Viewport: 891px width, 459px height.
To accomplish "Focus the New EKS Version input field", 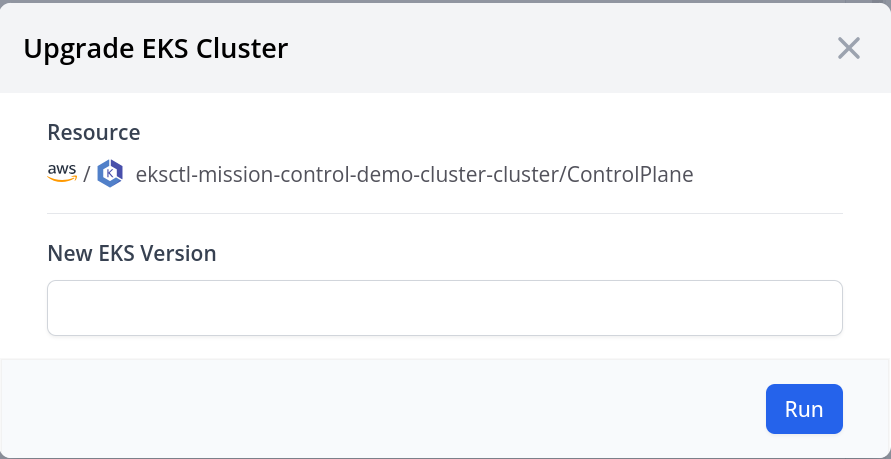I will pyautogui.click(x=444, y=308).
